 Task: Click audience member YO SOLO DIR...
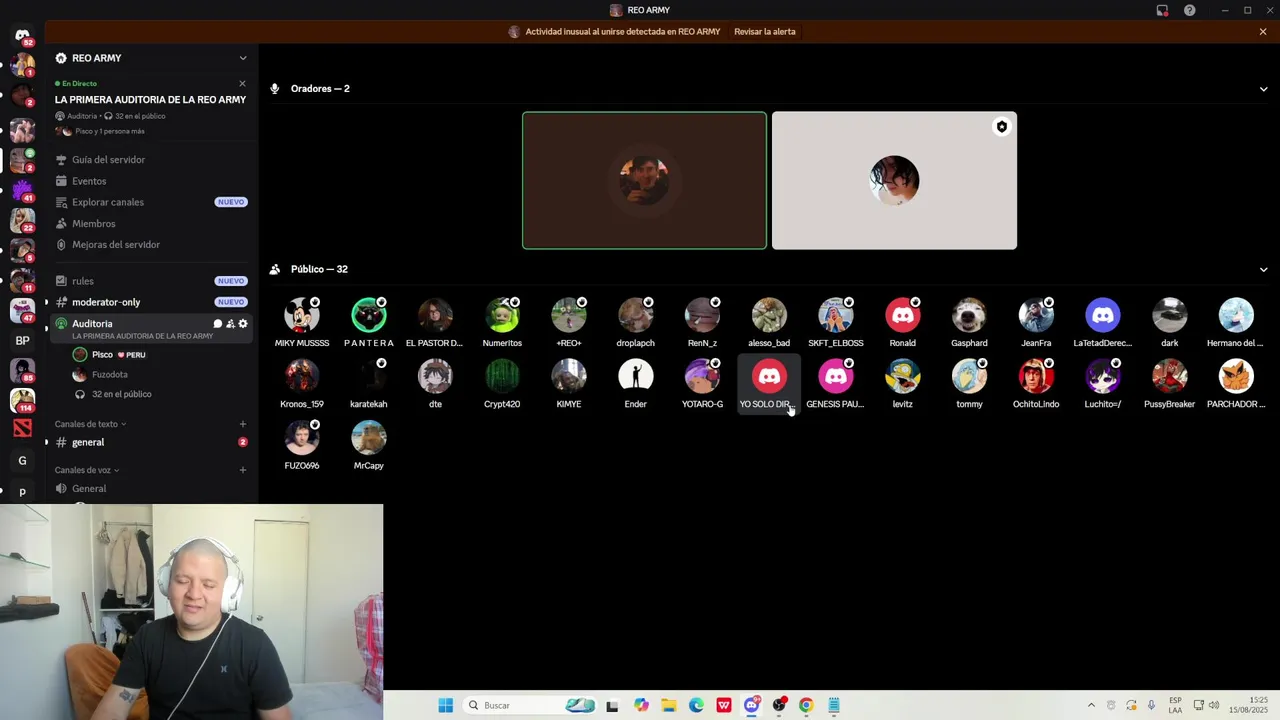point(769,384)
